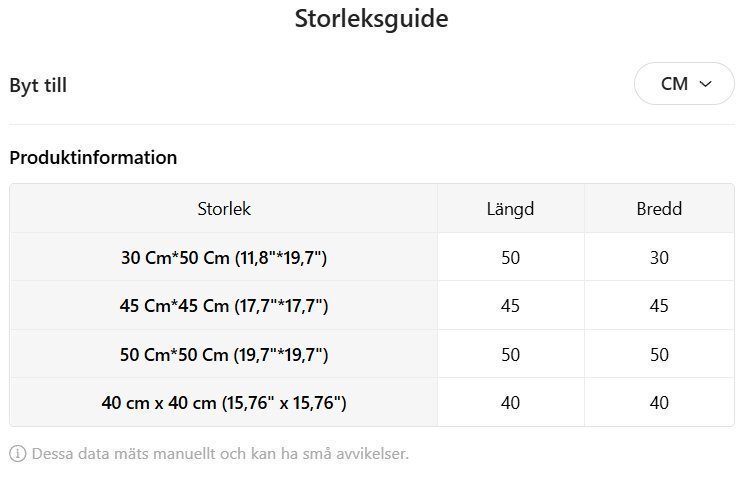Select the 45 Cm*45 Cm size row
This screenshot has width=747, height=487.
224,306
